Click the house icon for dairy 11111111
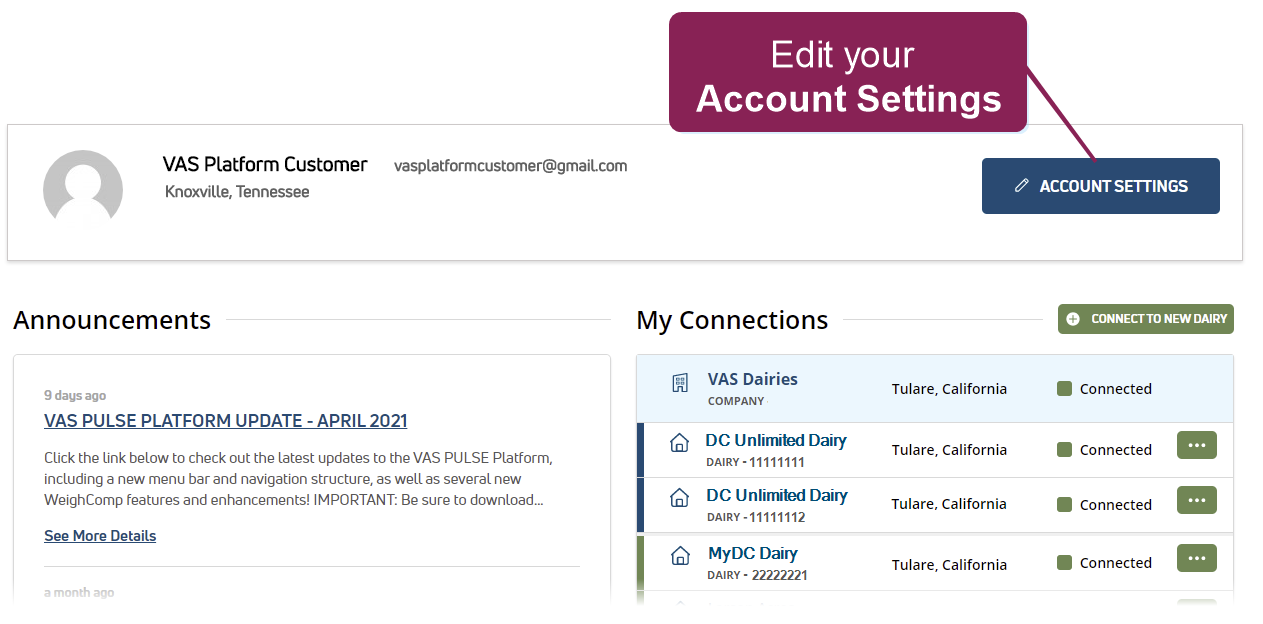Image resolution: width=1263 pixels, height=624 pixels. coord(679,442)
